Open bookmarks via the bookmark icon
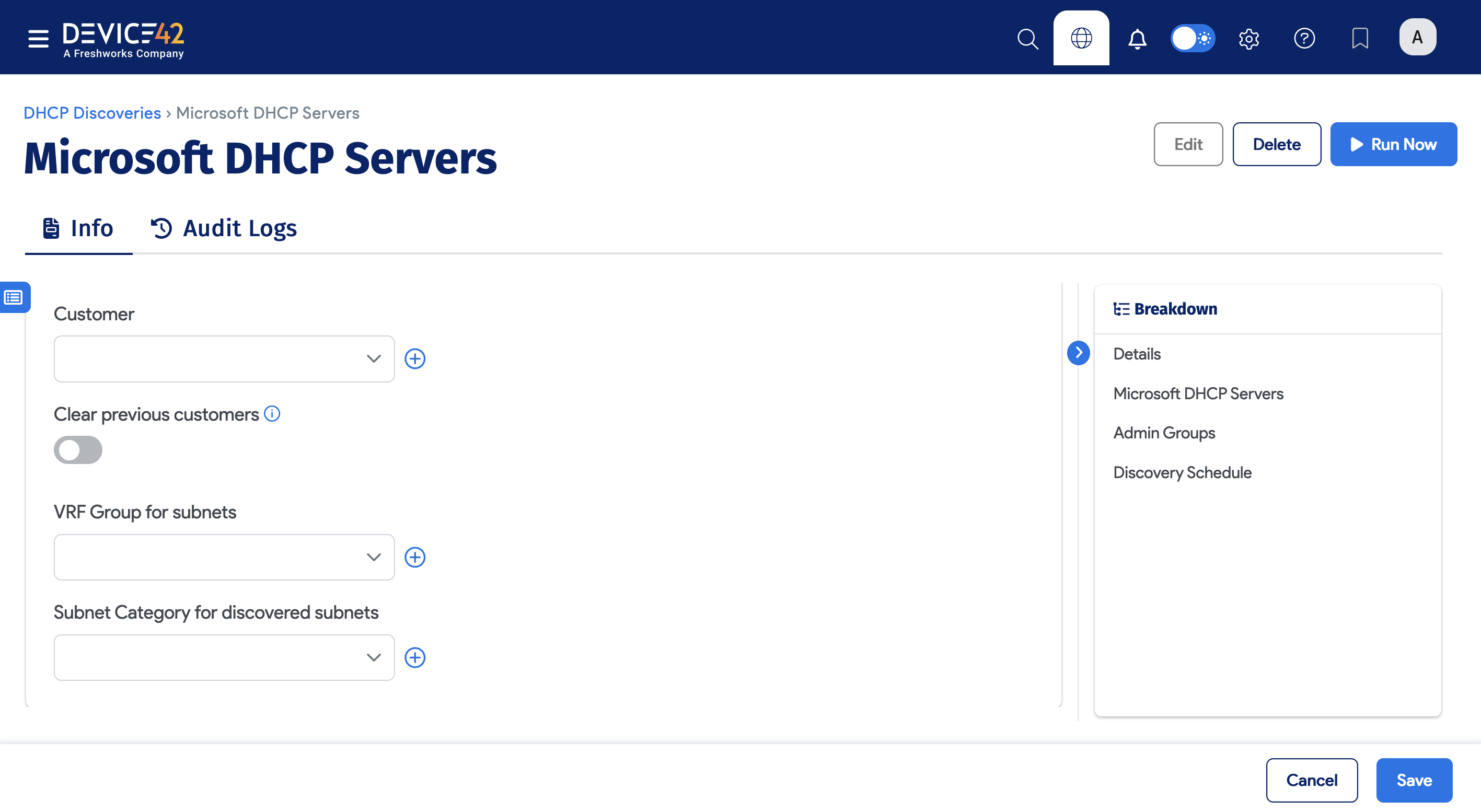The image size is (1481, 812). [1360, 38]
